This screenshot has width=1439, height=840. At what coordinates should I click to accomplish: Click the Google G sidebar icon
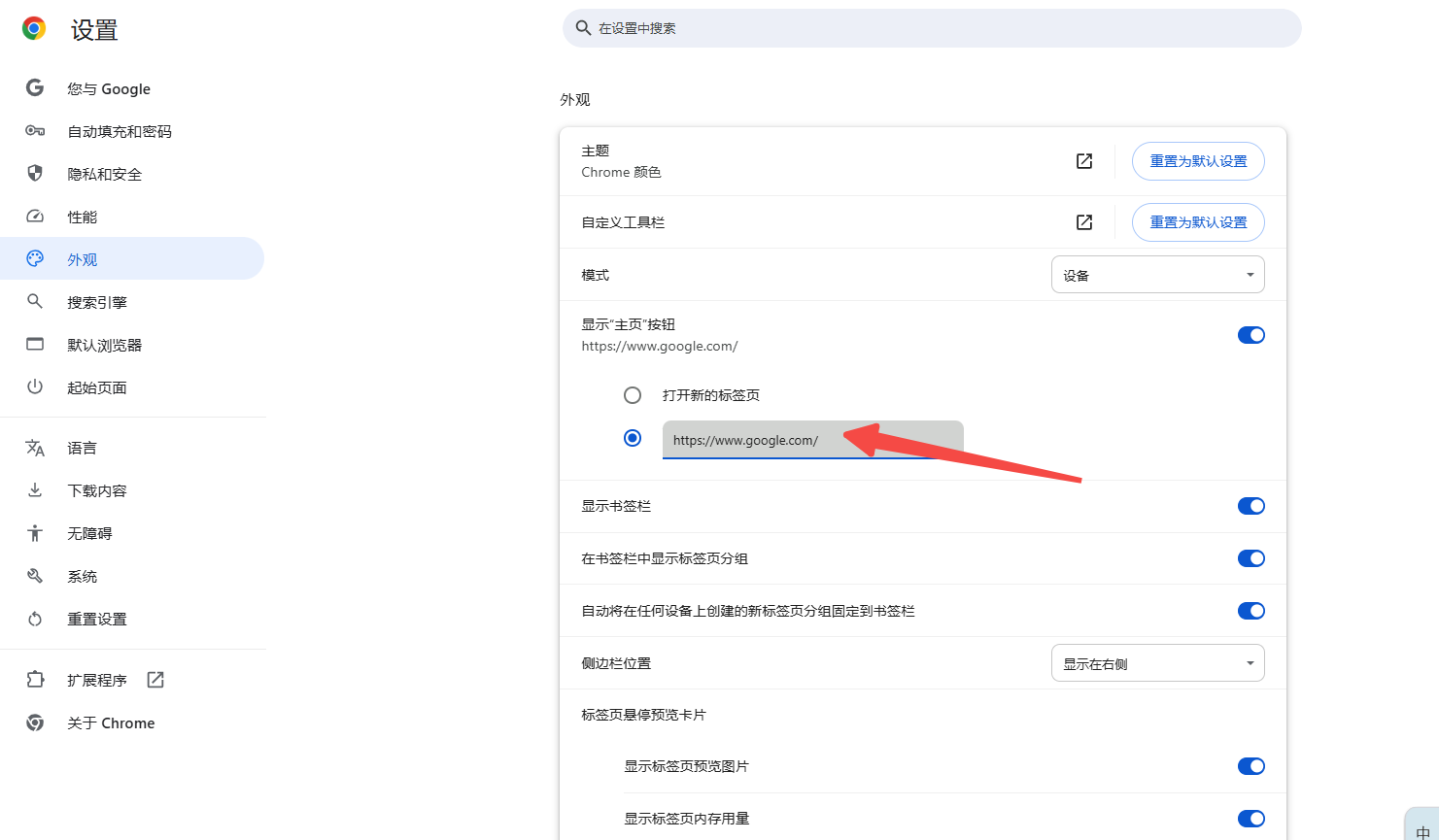[35, 88]
